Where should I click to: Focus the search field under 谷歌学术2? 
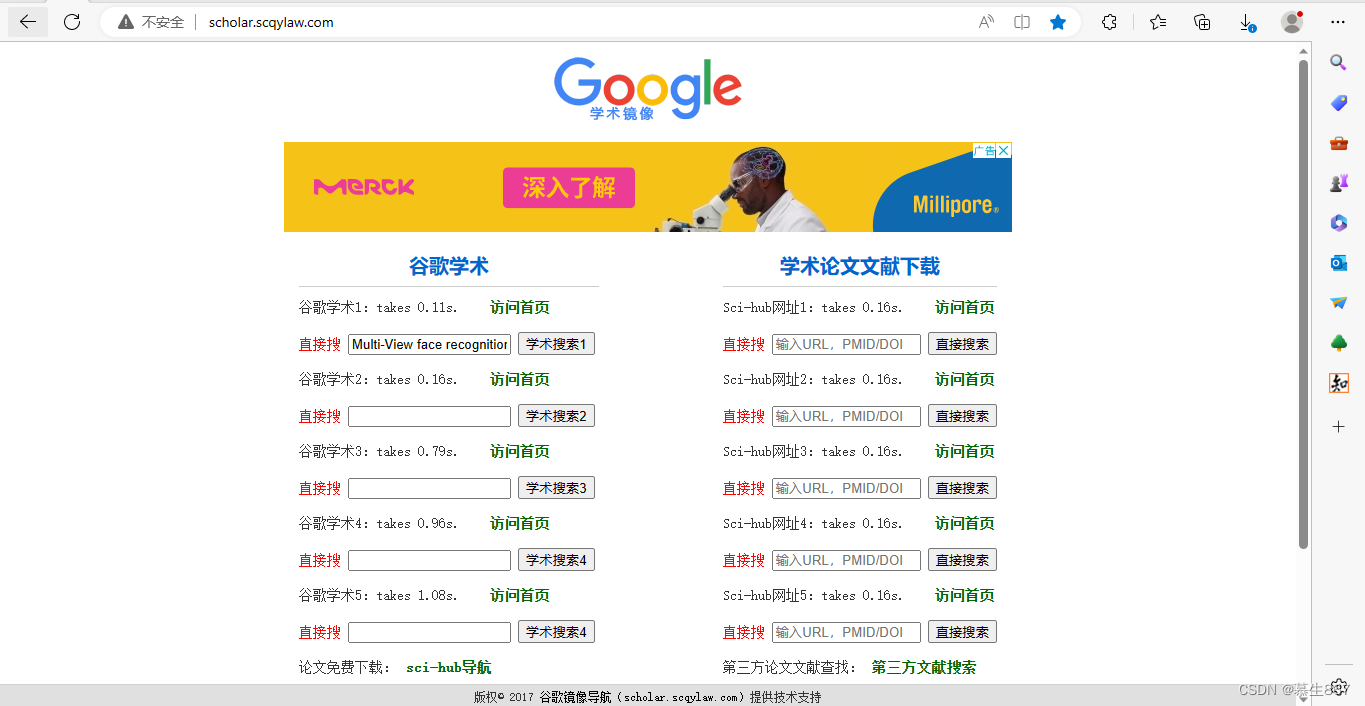pos(430,416)
